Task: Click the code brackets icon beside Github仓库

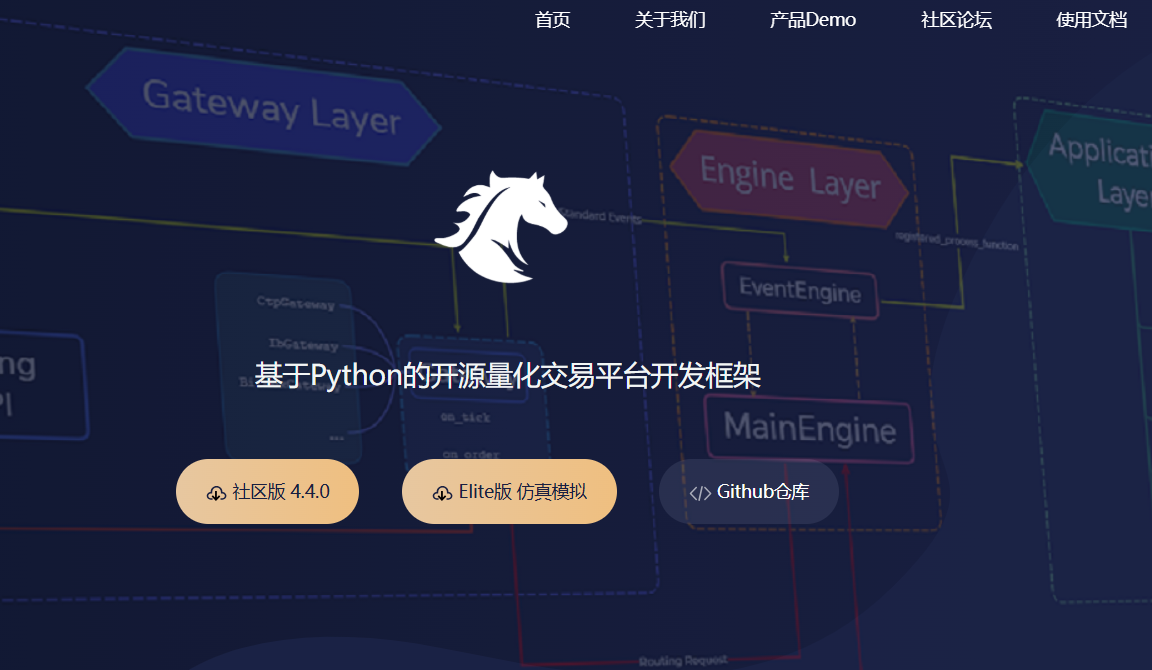Action: coord(699,493)
